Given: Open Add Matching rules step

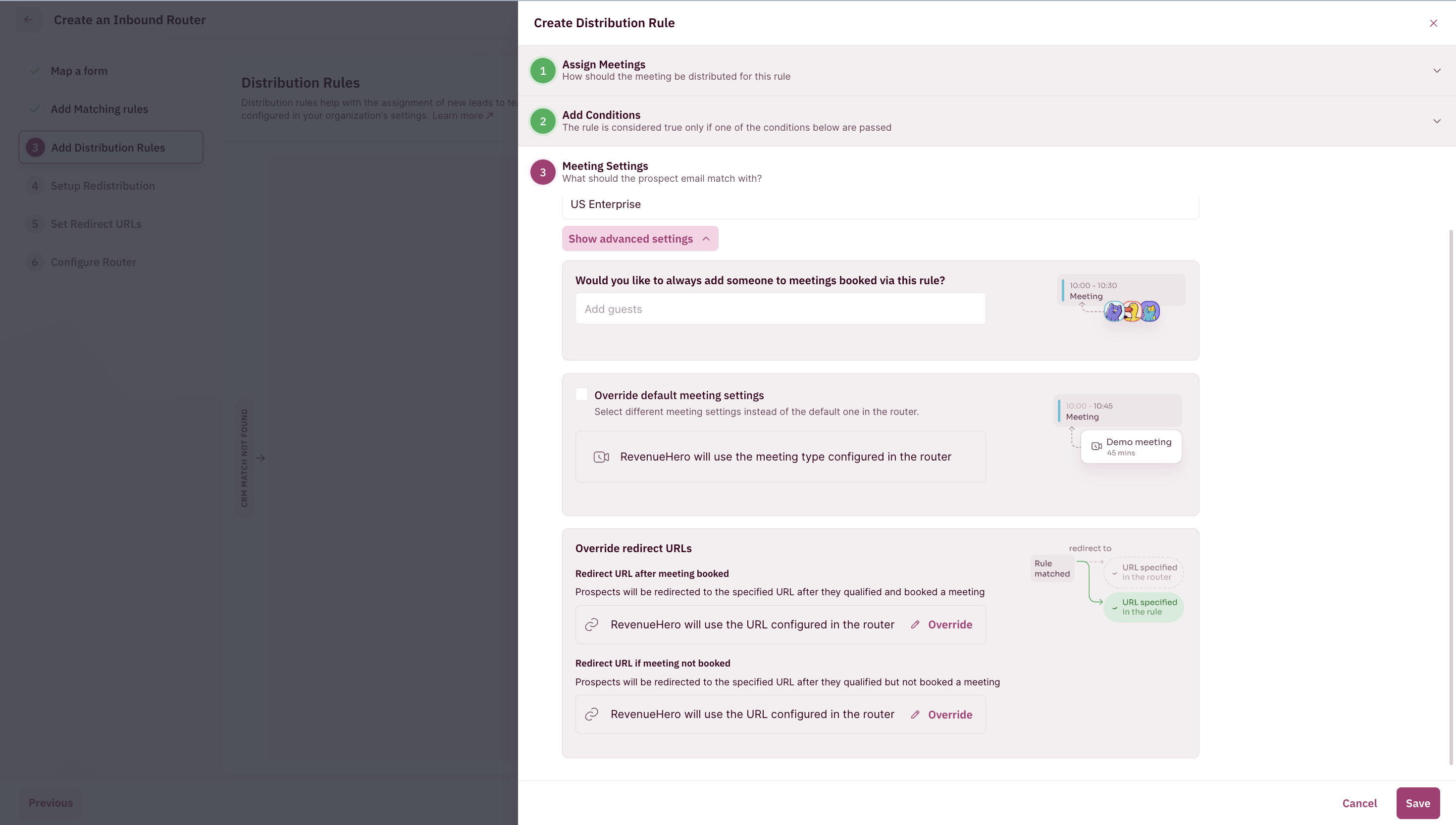Looking at the screenshot, I should pyautogui.click(x=99, y=109).
